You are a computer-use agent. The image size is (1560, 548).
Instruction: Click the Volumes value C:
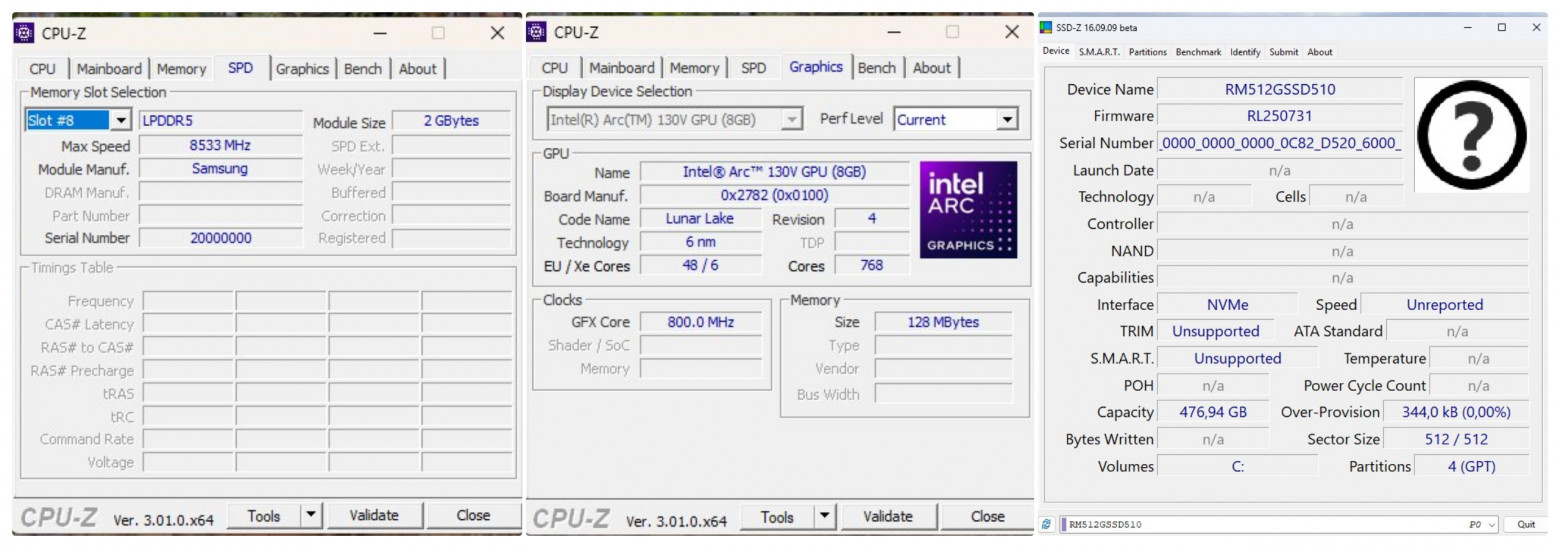point(1238,466)
